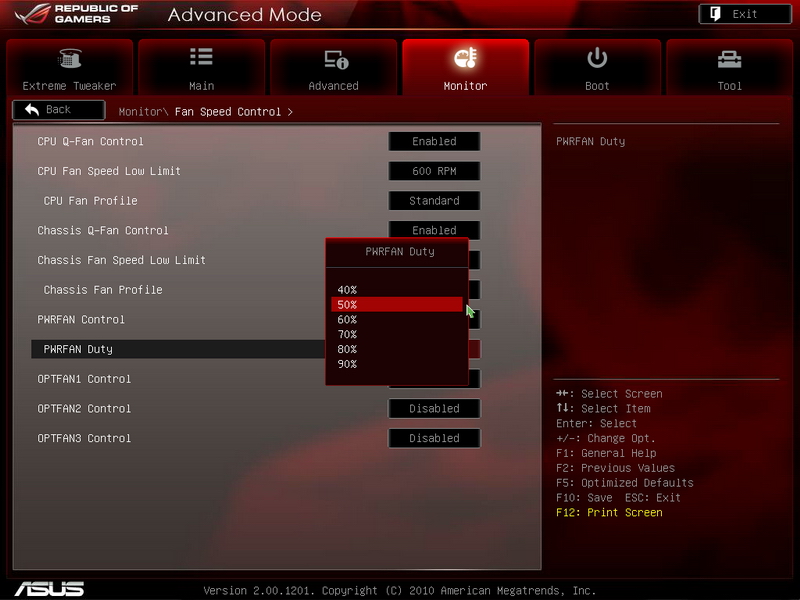800x600 pixels.
Task: Click the Back button
Action: pyautogui.click(x=59, y=110)
